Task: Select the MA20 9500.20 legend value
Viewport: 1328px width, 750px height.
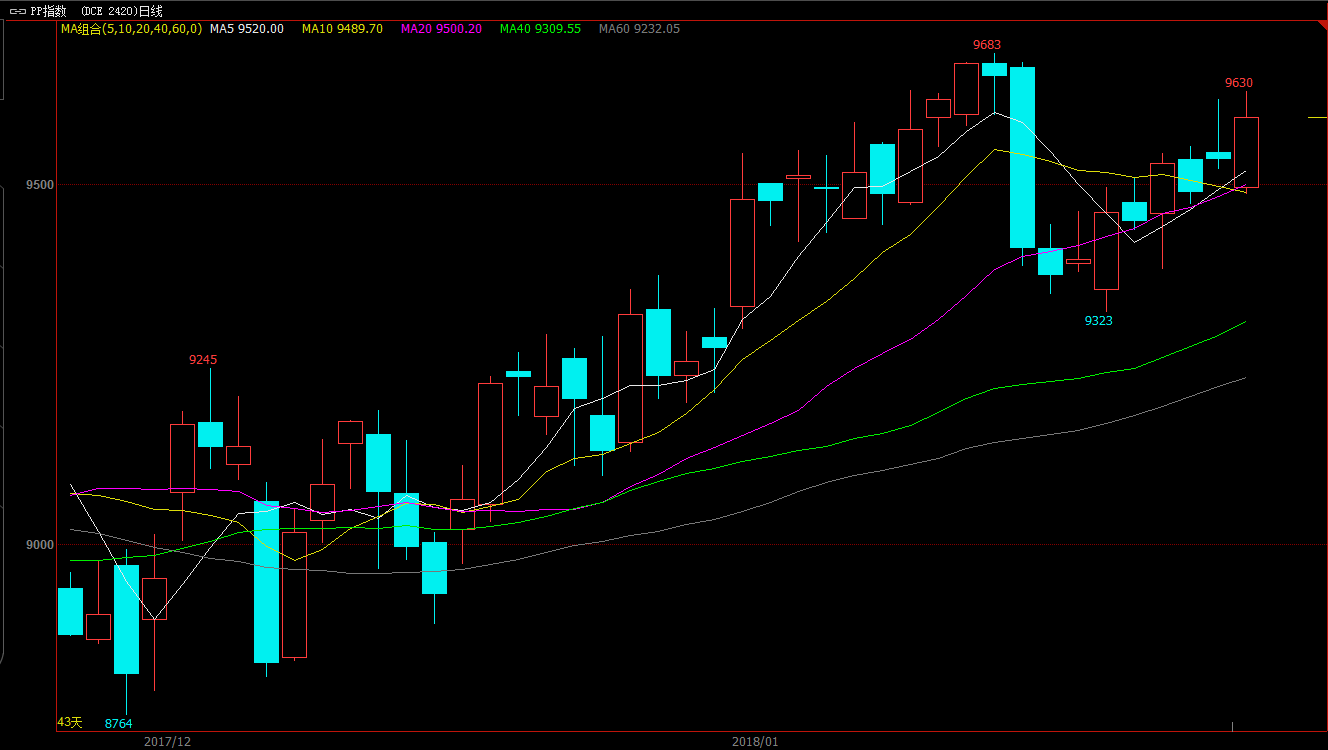Action: 441,29
